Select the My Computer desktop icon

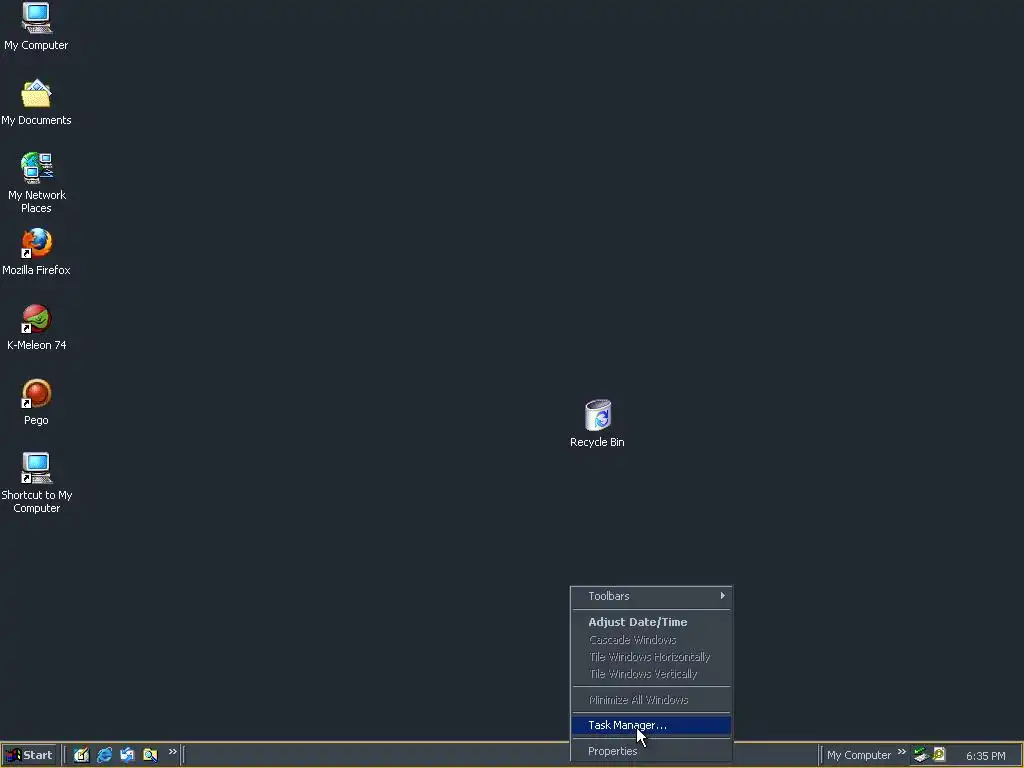pyautogui.click(x=36, y=18)
